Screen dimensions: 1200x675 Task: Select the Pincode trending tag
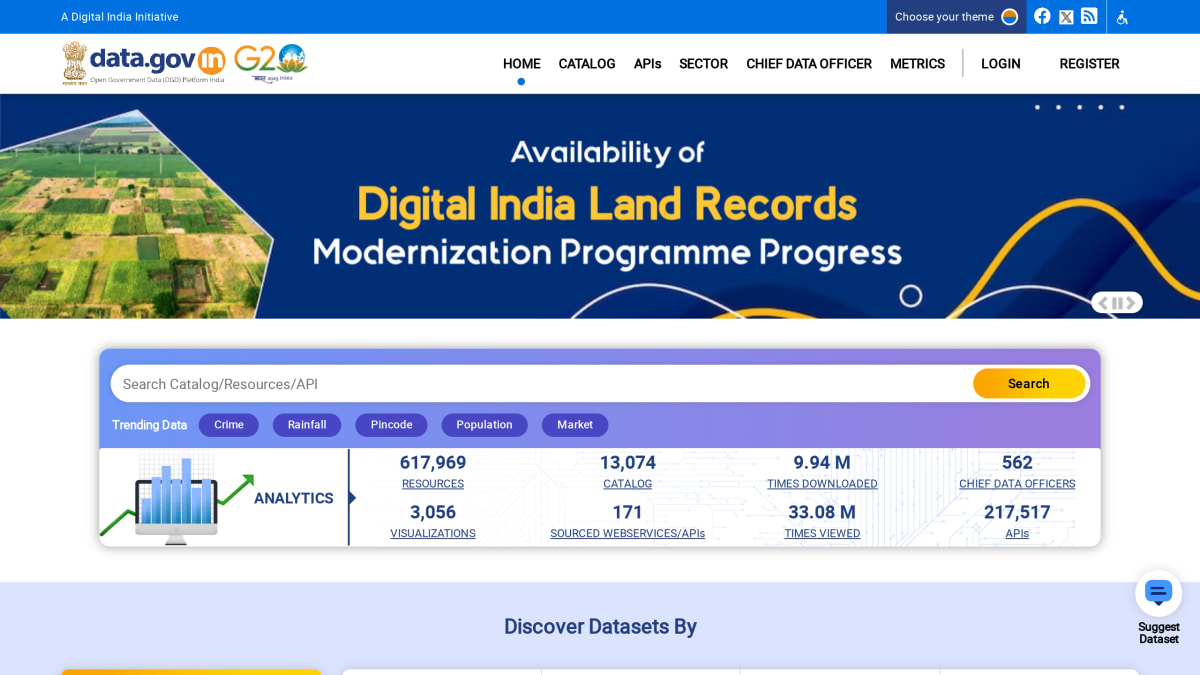point(391,425)
